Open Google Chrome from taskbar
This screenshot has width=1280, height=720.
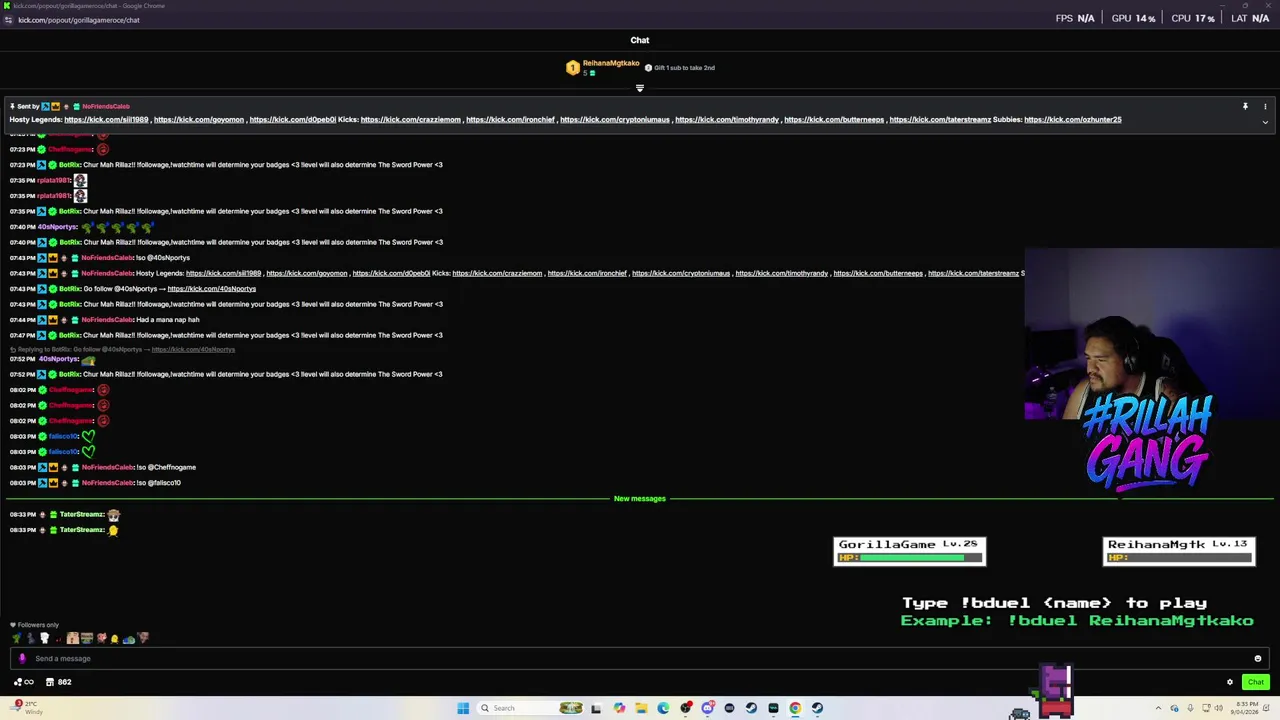click(x=795, y=708)
